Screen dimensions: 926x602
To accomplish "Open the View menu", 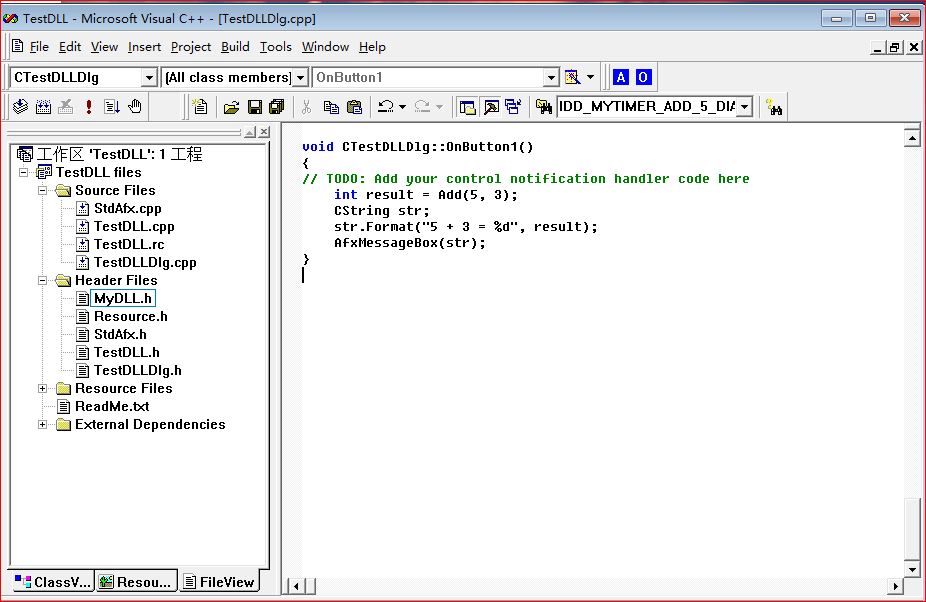I will pos(104,47).
